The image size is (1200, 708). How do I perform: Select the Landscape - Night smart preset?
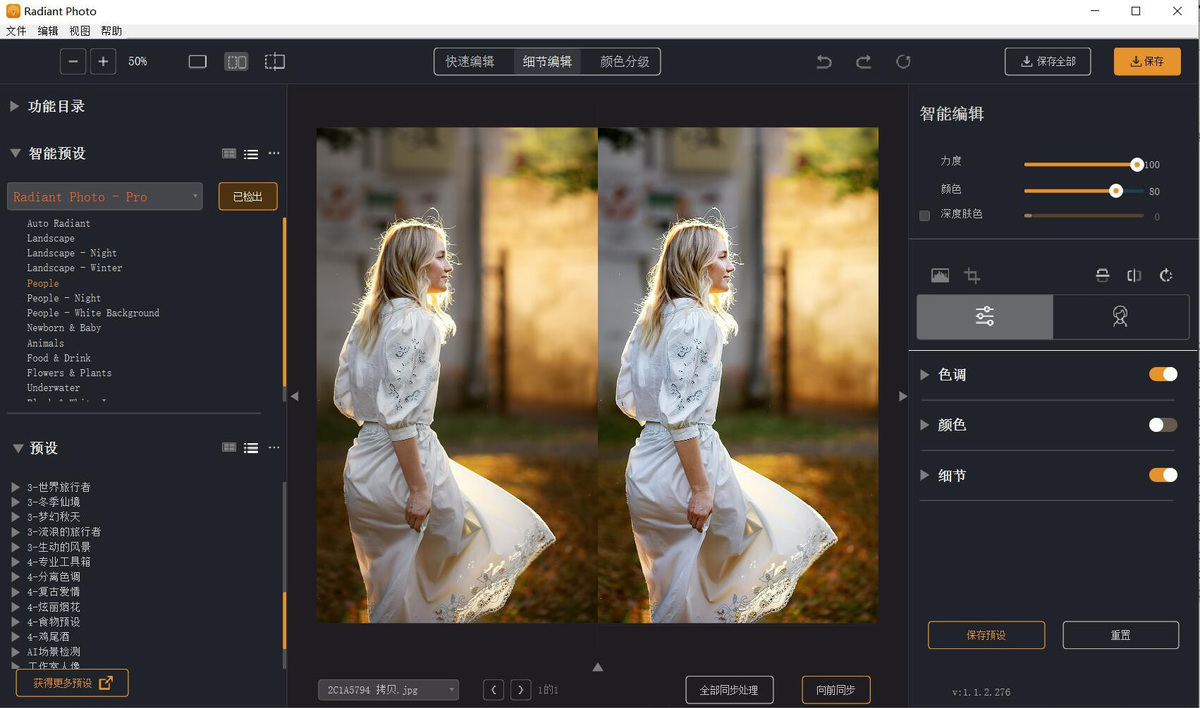click(72, 253)
